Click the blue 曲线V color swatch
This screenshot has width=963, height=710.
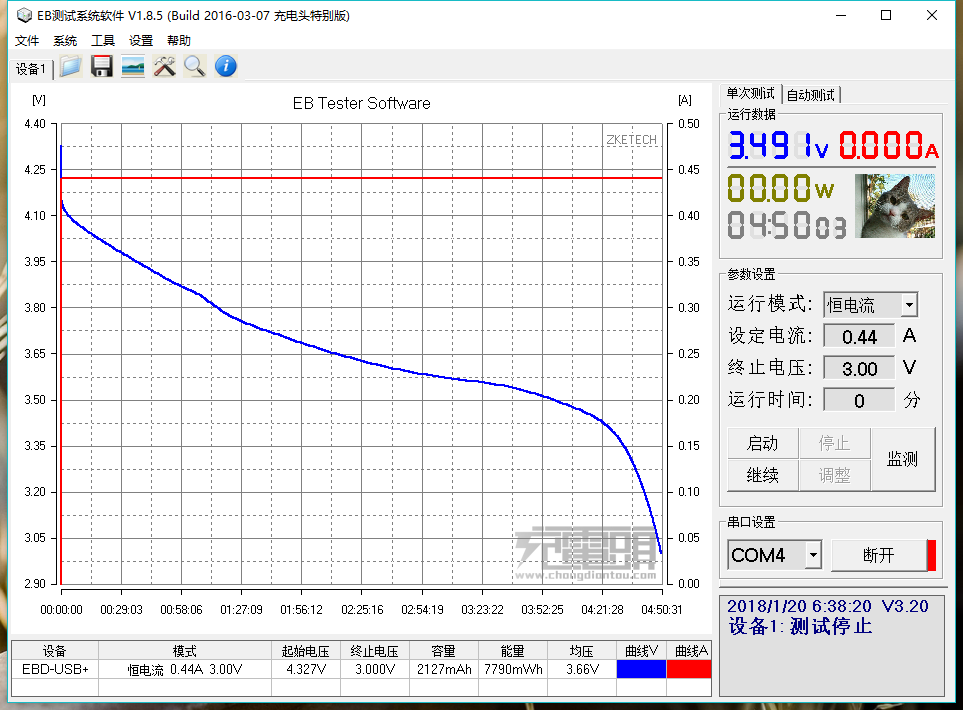click(641, 669)
